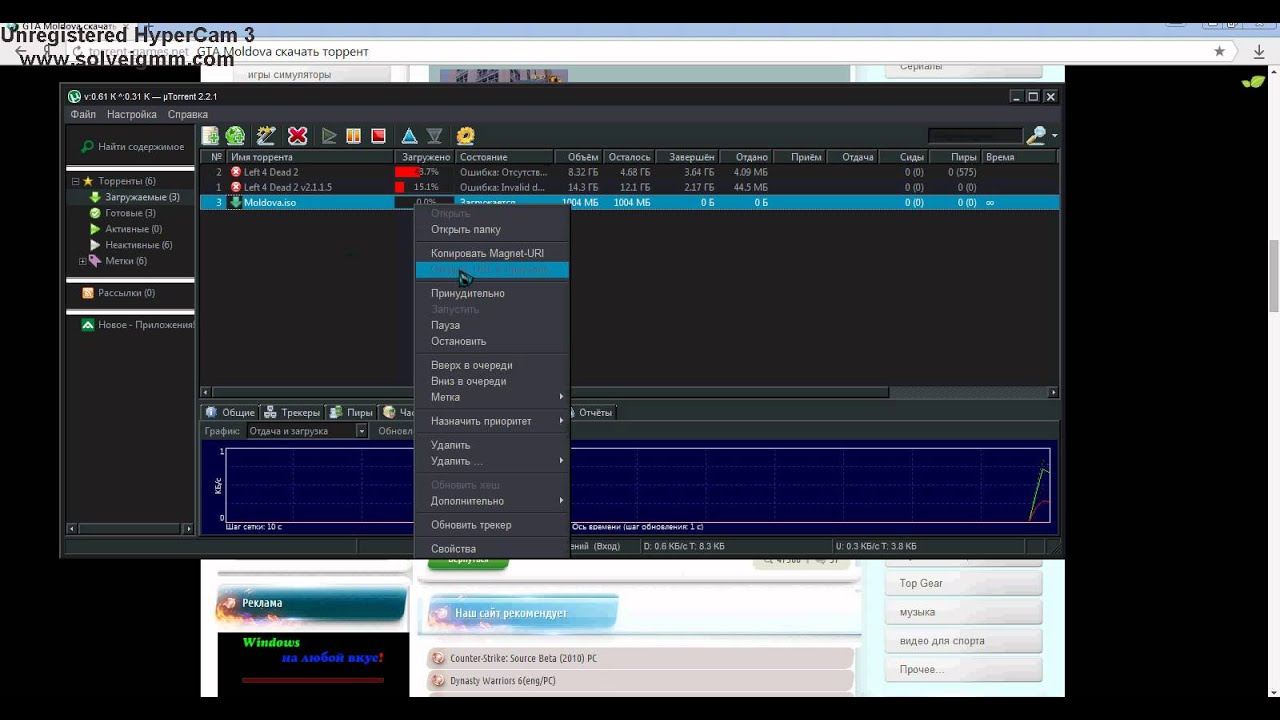Choose Копировать Magnet-URI in context menu
The width and height of the screenshot is (1280, 720).
492,253
